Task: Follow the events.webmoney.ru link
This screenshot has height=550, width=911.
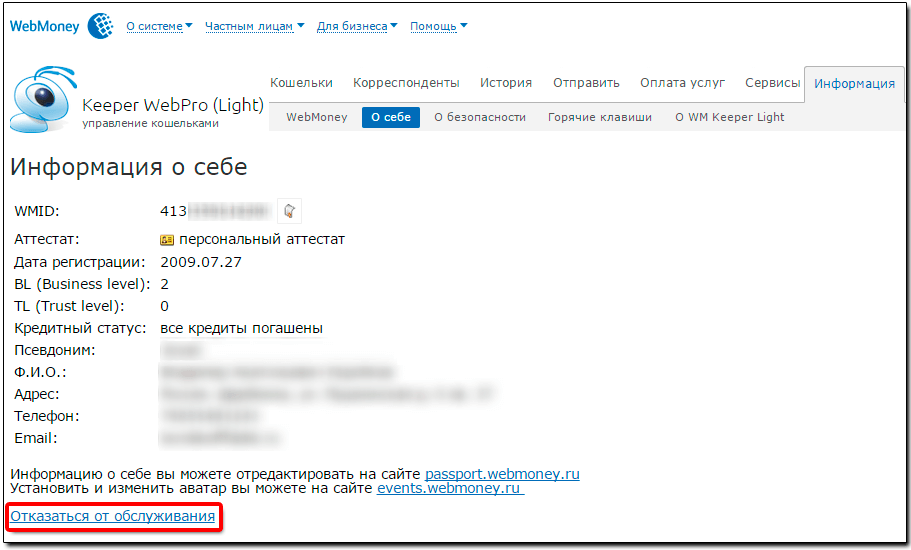Action: tap(450, 488)
